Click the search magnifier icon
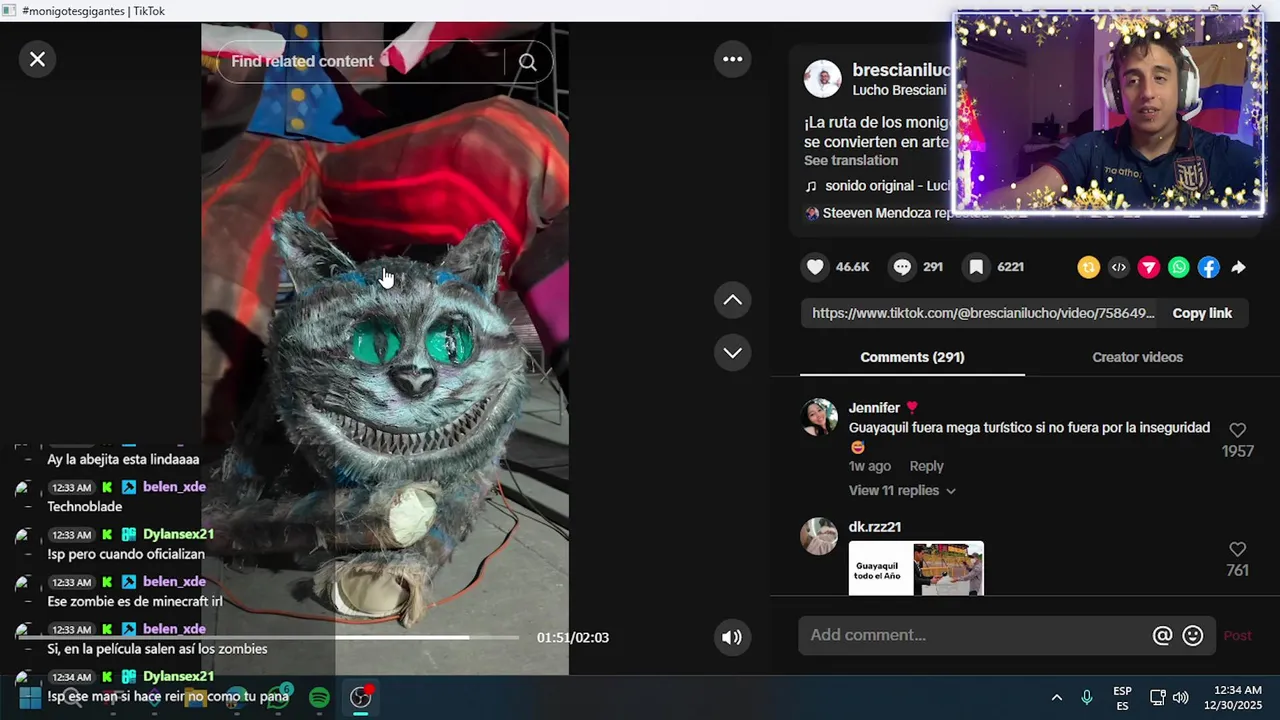The width and height of the screenshot is (1280, 720). (527, 62)
